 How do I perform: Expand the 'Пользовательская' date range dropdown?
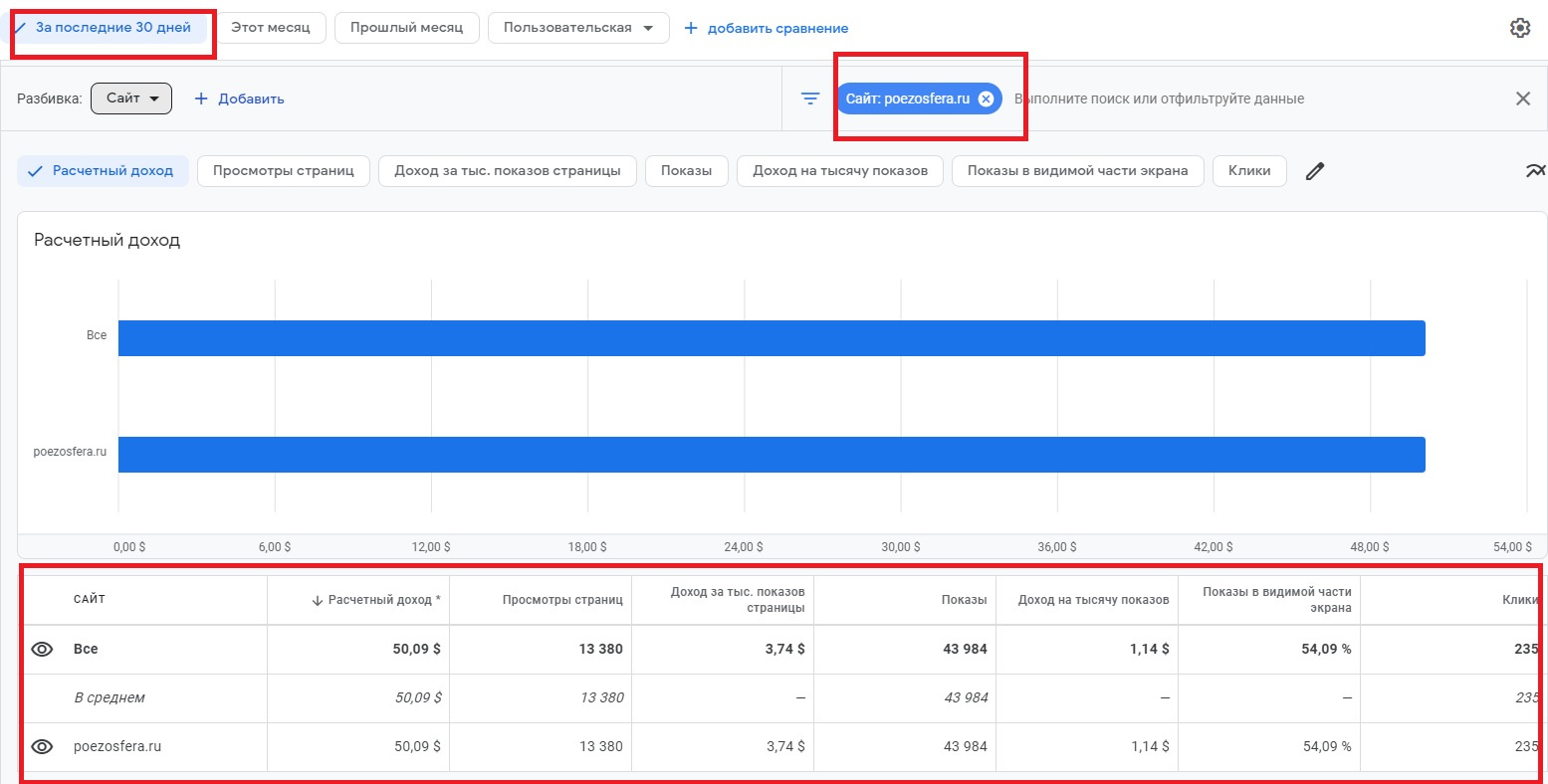tap(578, 28)
